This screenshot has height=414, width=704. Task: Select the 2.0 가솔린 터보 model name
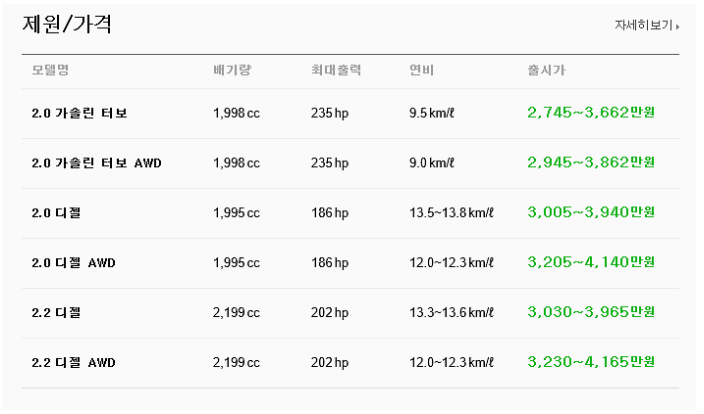coord(79,113)
